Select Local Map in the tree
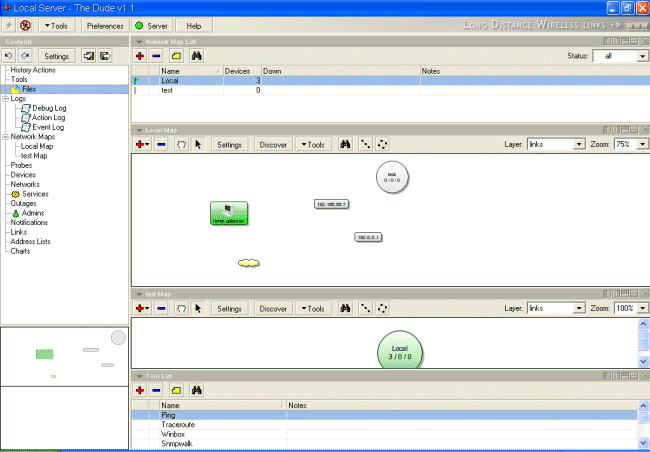 pyautogui.click(x=37, y=146)
